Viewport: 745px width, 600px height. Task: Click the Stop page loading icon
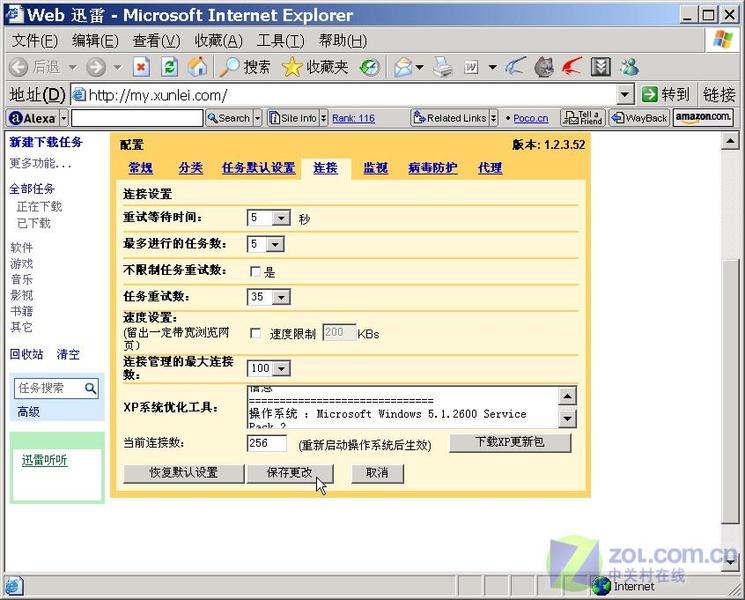coord(141,67)
